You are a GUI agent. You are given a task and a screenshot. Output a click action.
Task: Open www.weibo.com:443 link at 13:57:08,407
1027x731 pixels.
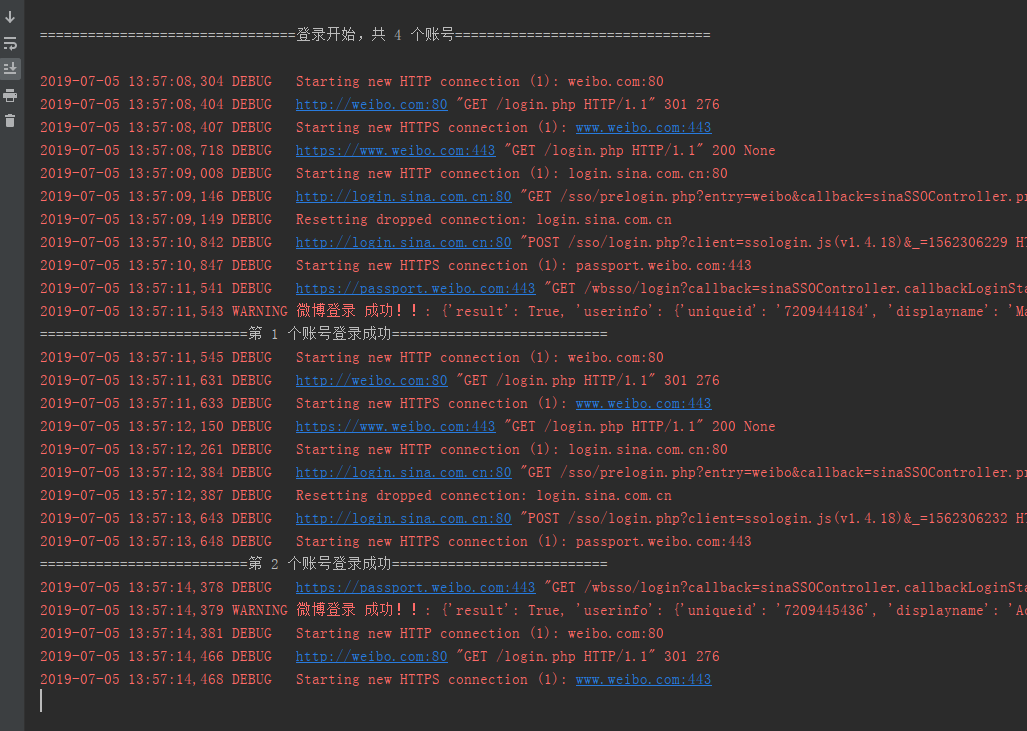pyautogui.click(x=643, y=127)
